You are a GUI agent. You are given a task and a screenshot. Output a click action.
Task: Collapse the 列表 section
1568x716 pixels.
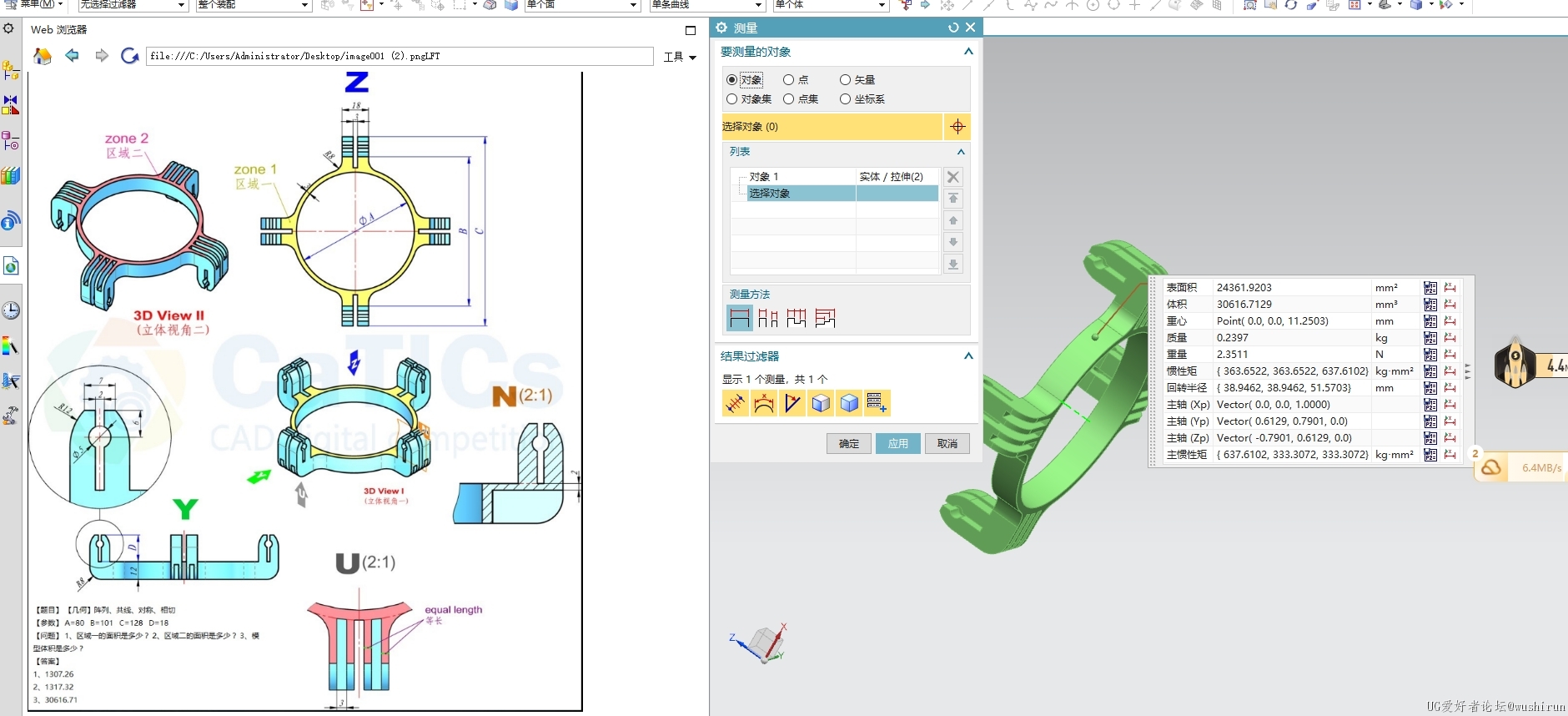pos(961,152)
